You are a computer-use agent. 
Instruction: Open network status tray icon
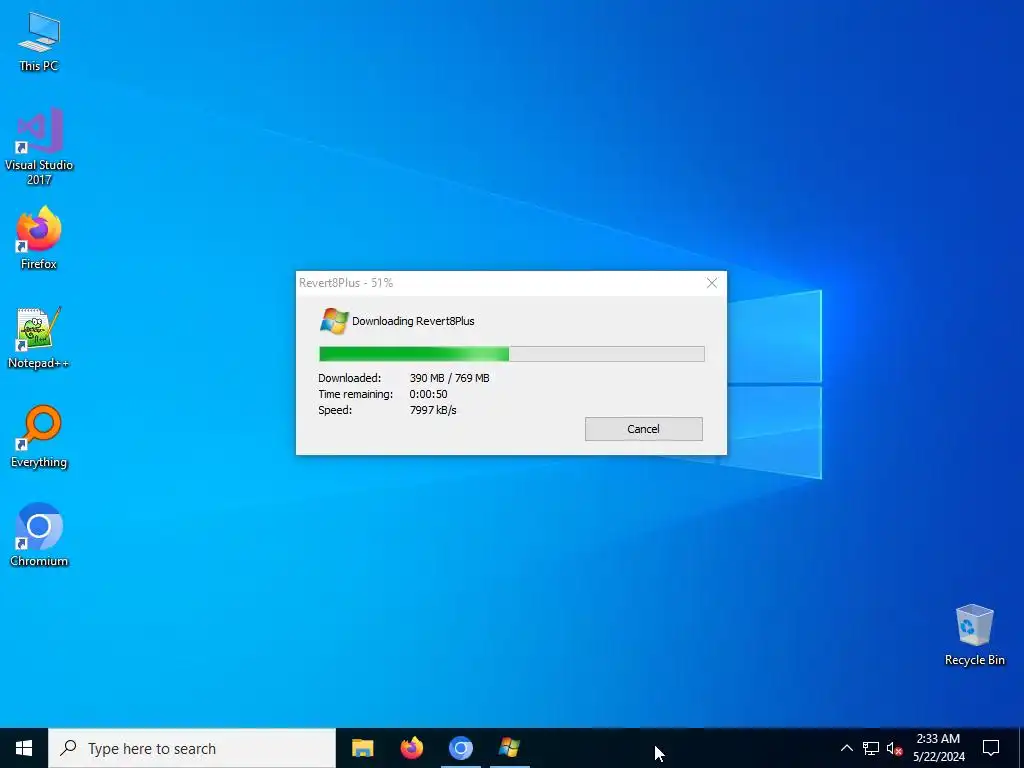click(x=871, y=748)
